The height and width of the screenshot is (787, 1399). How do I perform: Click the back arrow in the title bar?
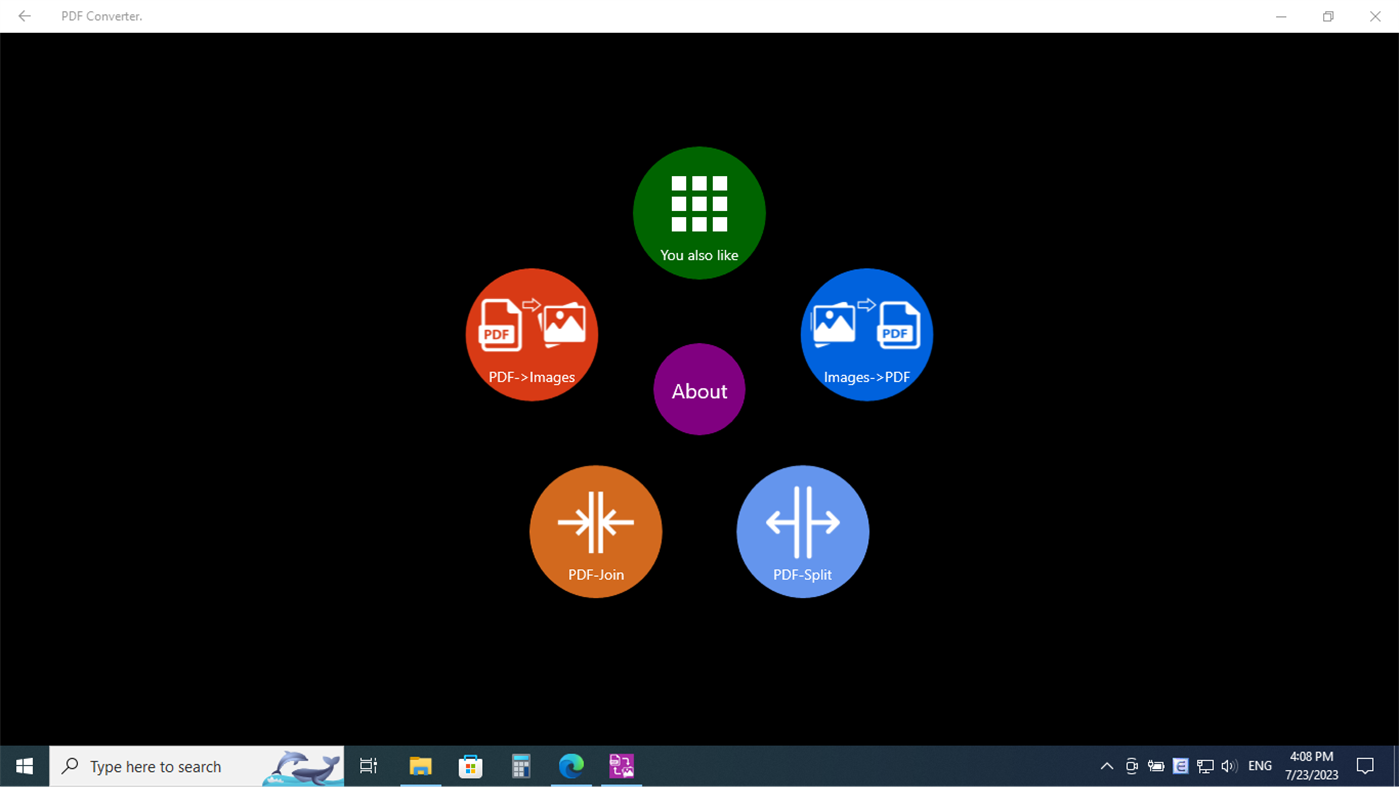tap(24, 16)
